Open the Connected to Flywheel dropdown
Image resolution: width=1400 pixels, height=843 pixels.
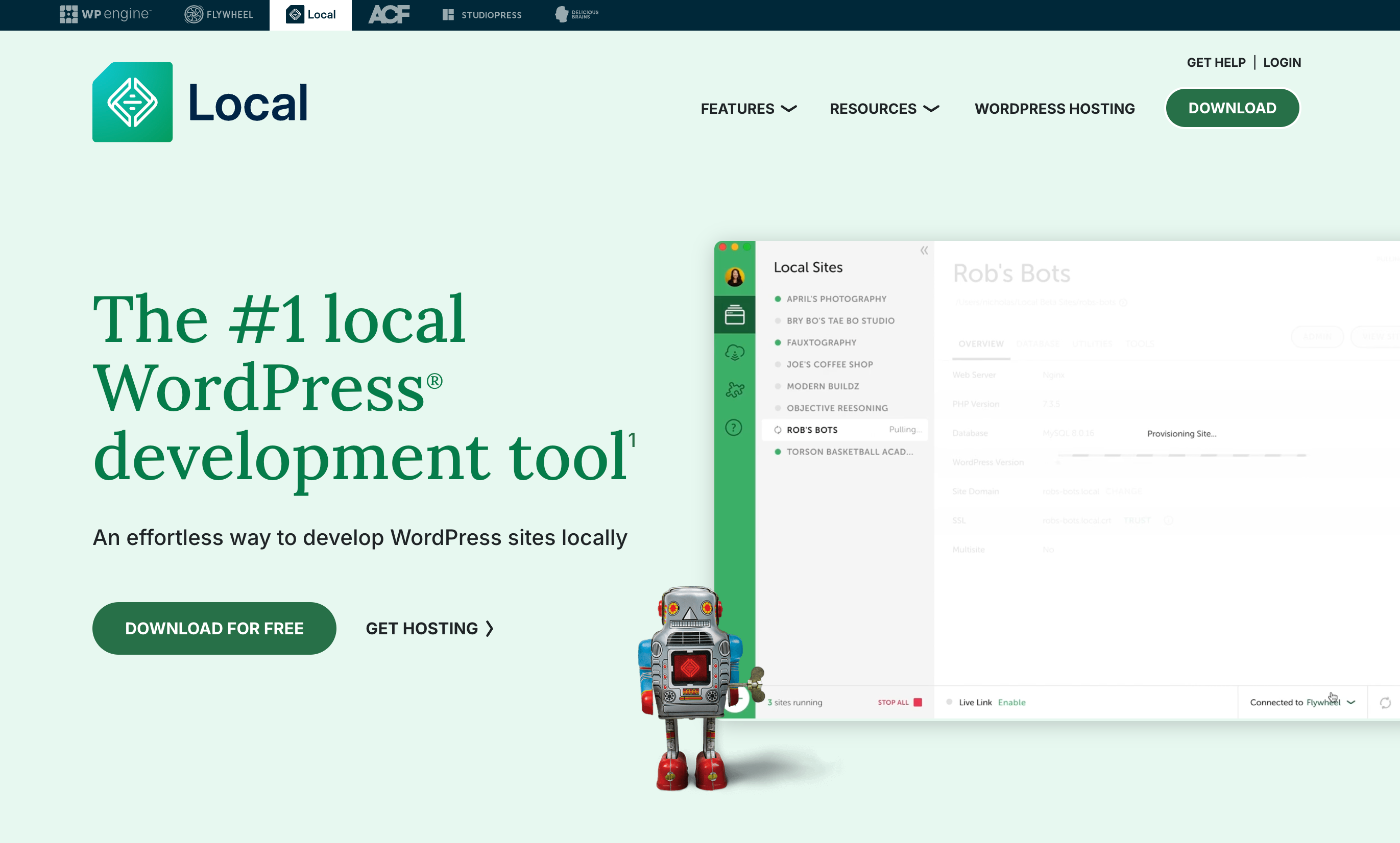[1303, 702]
